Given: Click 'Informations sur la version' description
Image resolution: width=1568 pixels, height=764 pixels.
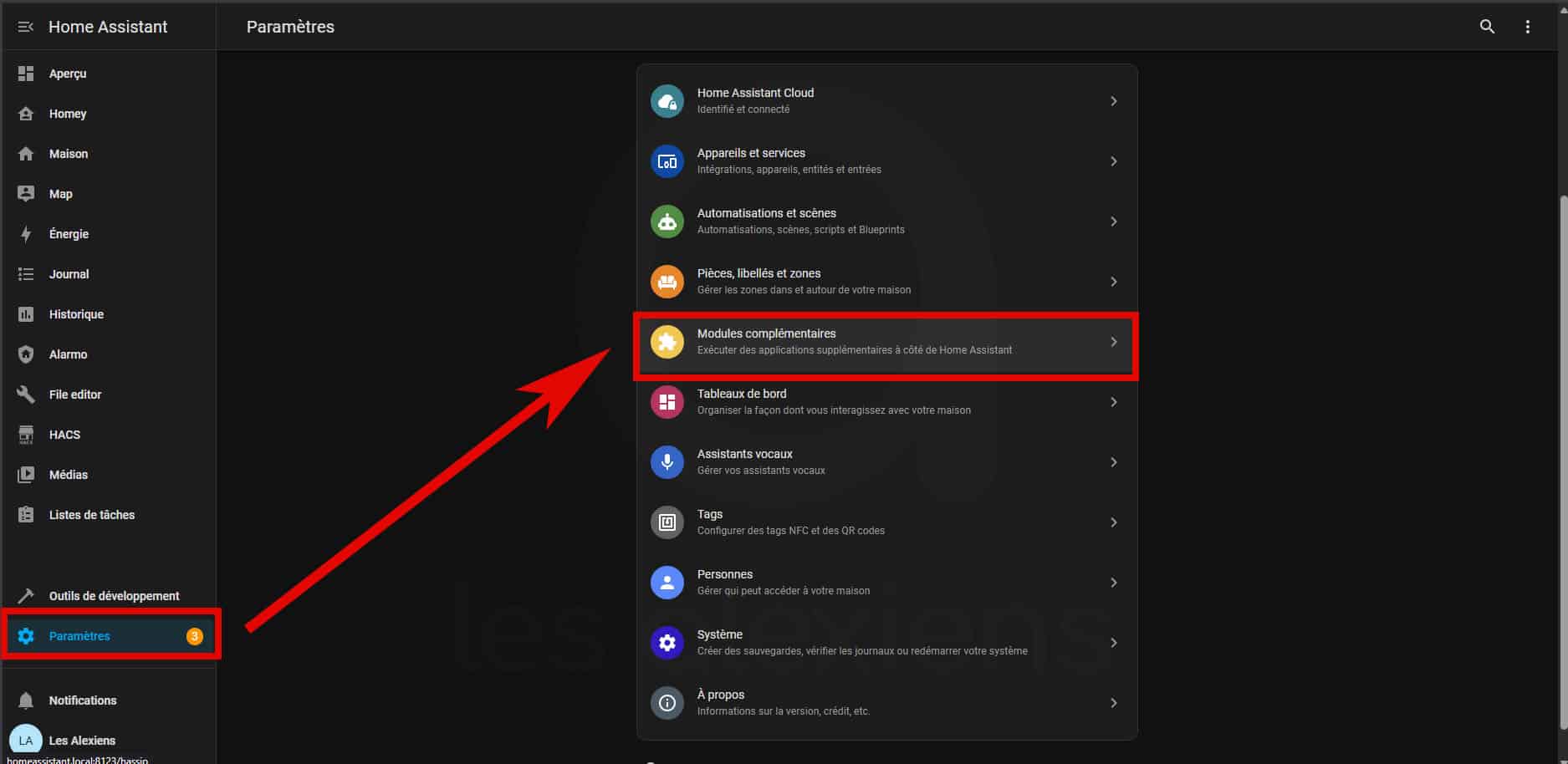Looking at the screenshot, I should [x=784, y=711].
